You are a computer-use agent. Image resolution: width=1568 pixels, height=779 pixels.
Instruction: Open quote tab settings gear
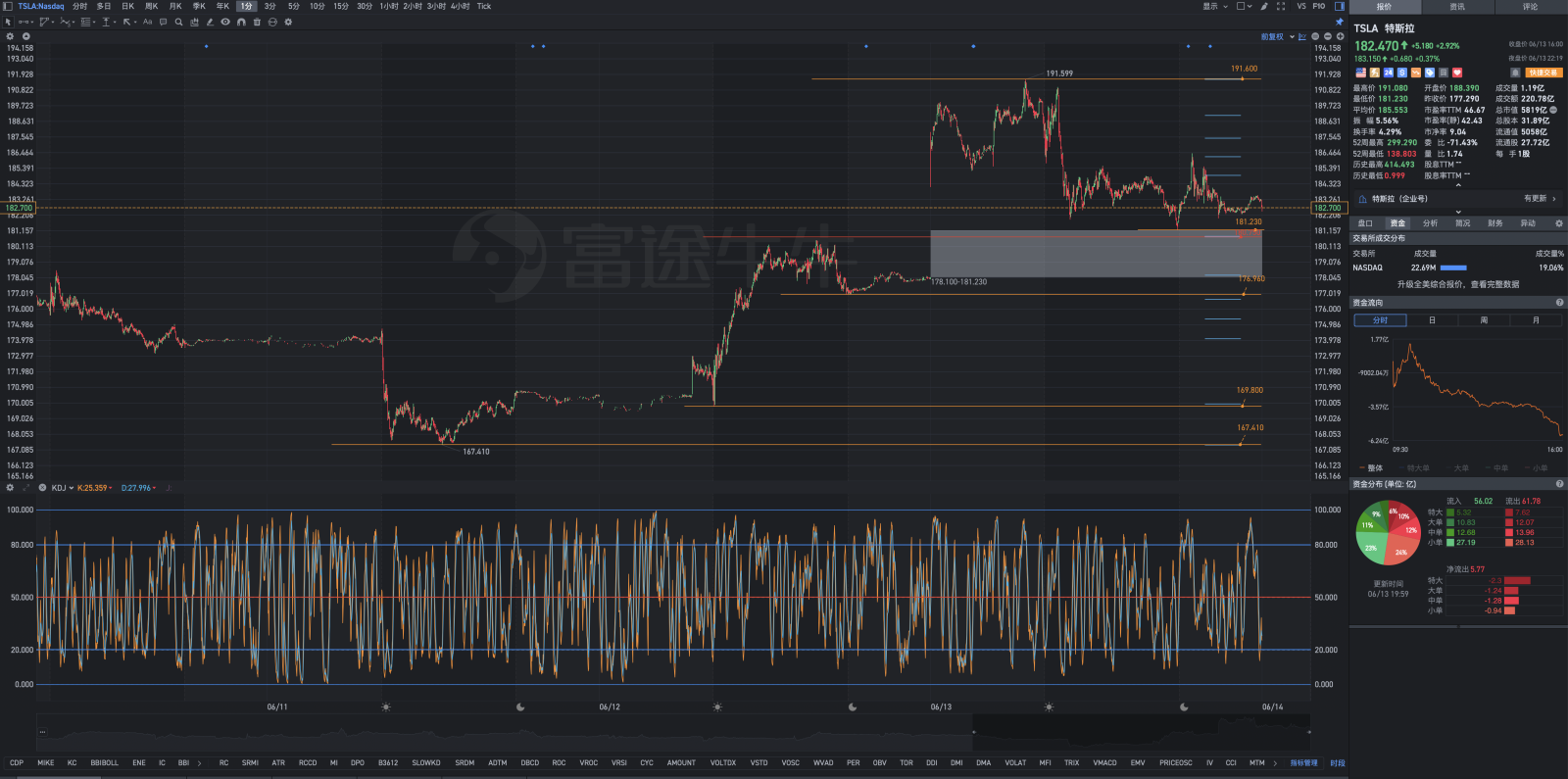[x=1559, y=223]
